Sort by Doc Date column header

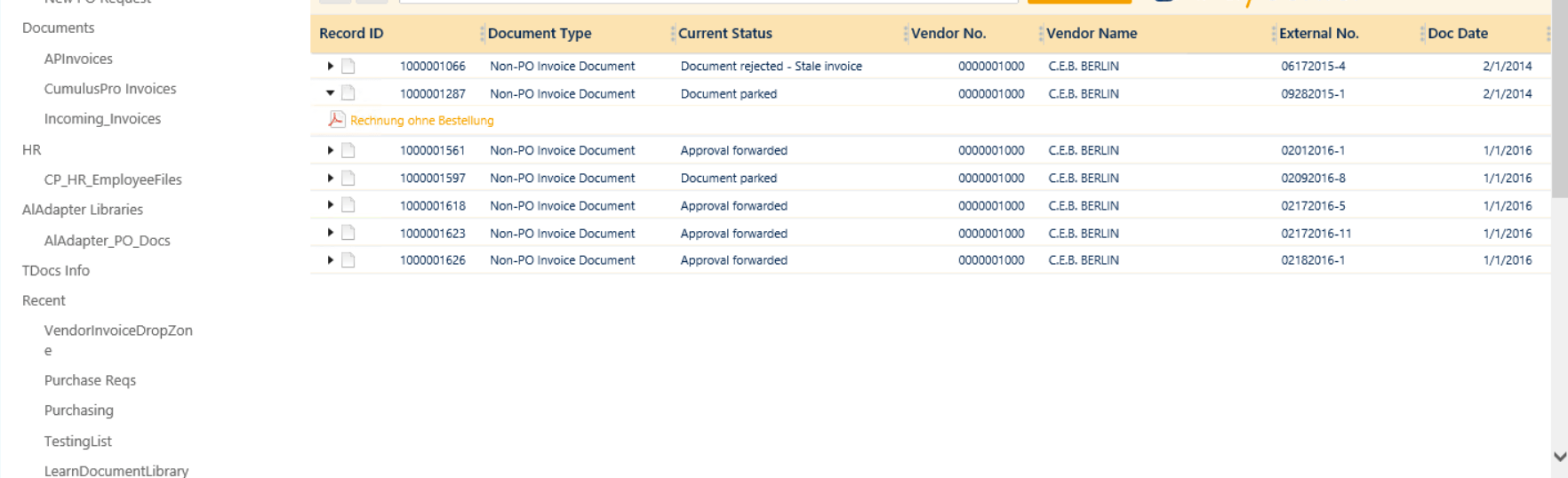[1457, 34]
